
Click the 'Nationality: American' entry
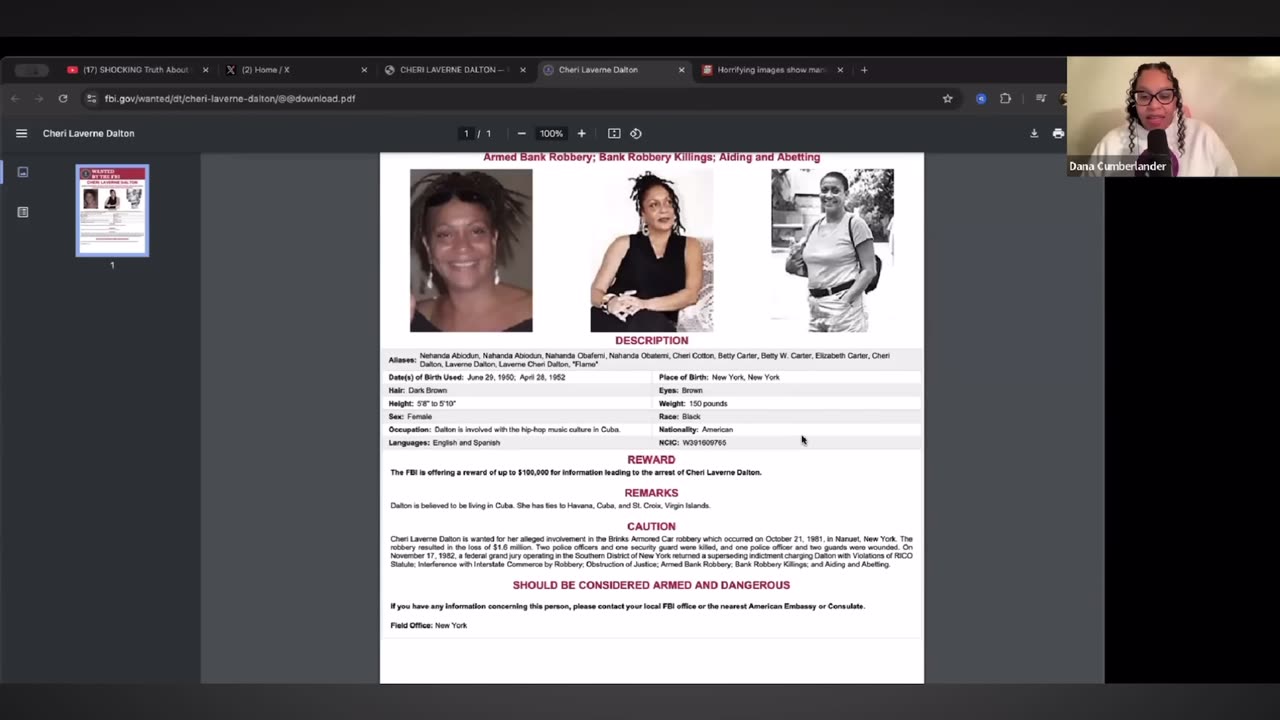tap(696, 429)
